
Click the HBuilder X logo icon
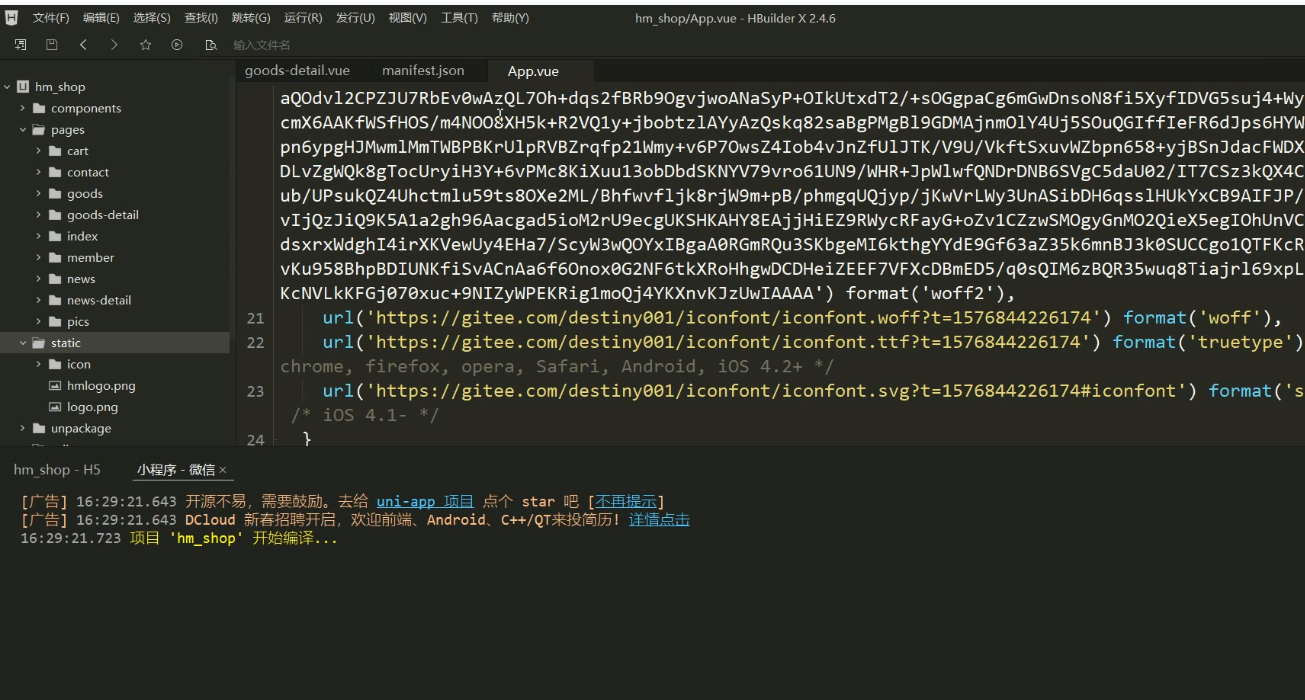point(12,18)
